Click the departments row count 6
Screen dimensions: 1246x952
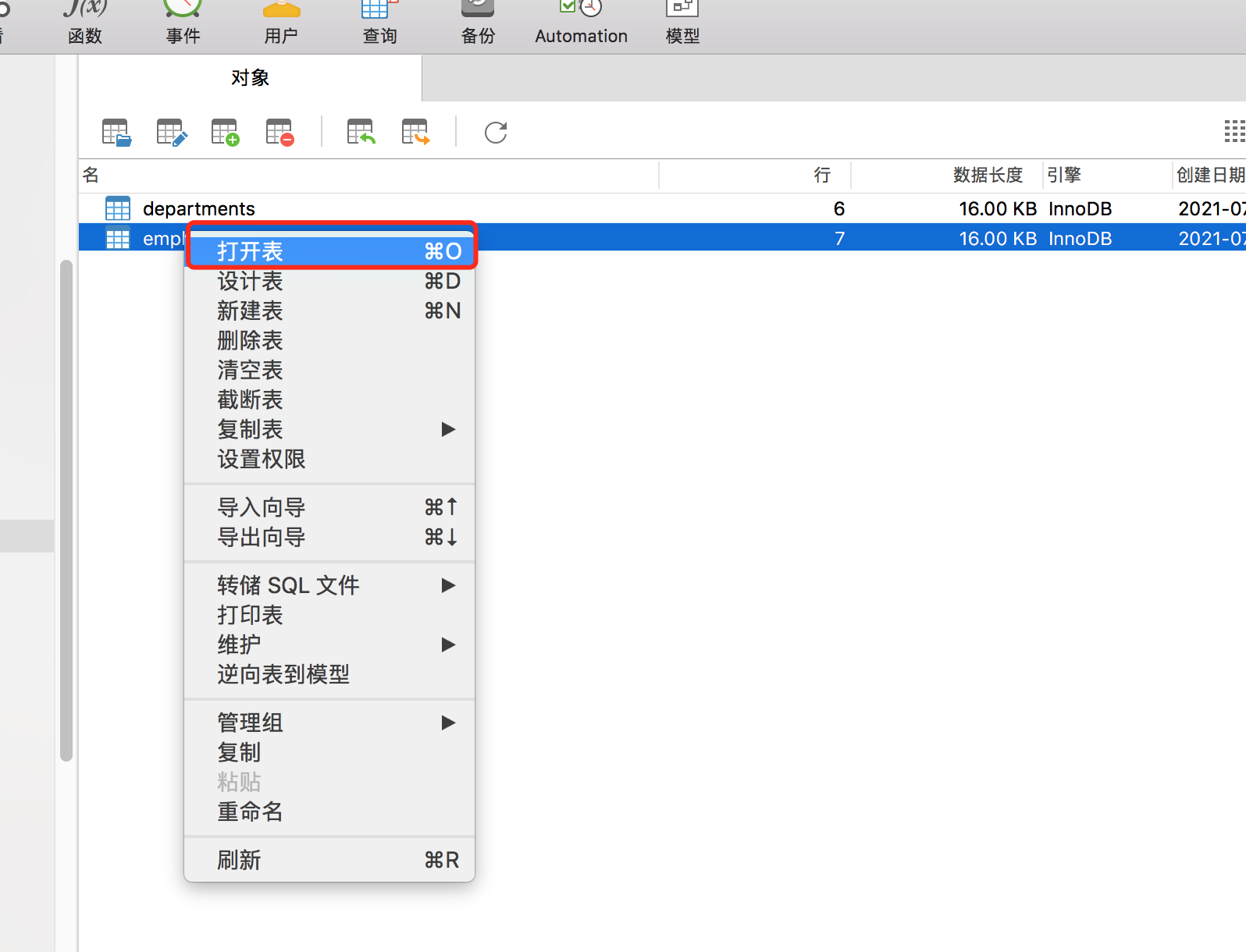point(839,208)
